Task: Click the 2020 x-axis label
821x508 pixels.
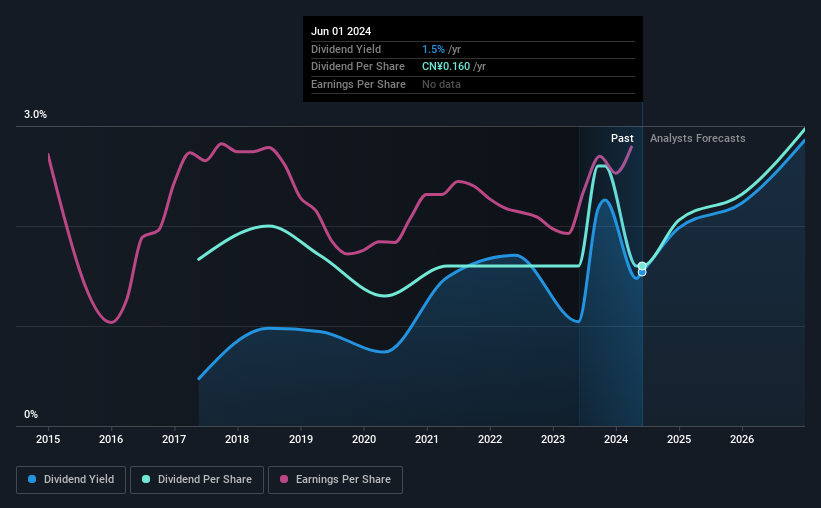Action: point(364,439)
